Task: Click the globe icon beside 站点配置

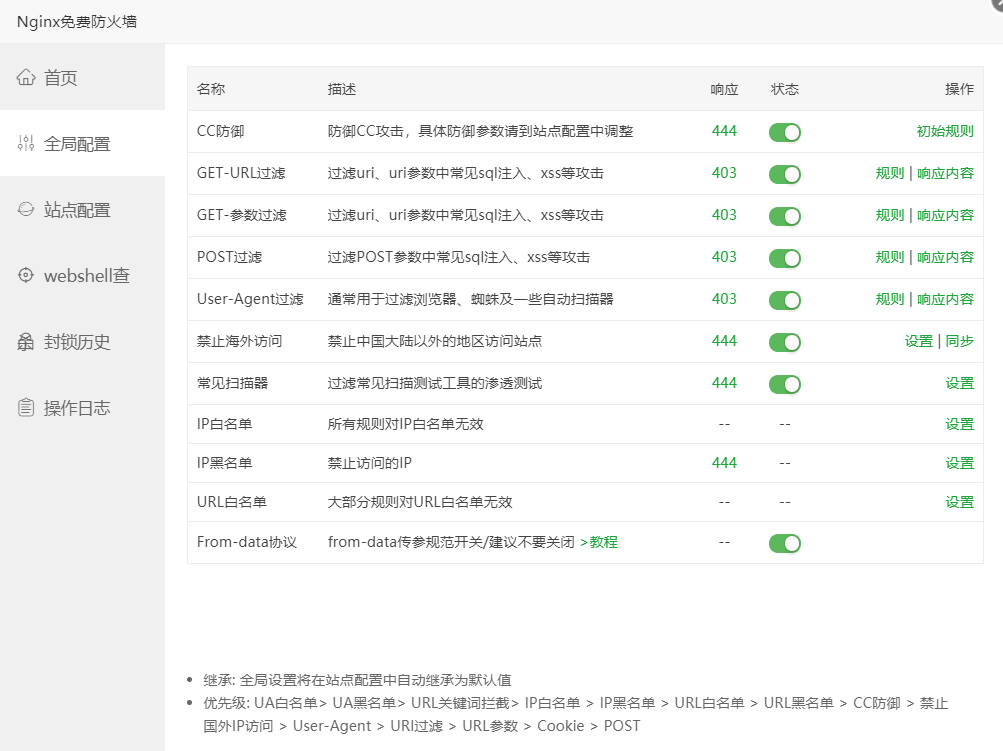Action: (26, 209)
